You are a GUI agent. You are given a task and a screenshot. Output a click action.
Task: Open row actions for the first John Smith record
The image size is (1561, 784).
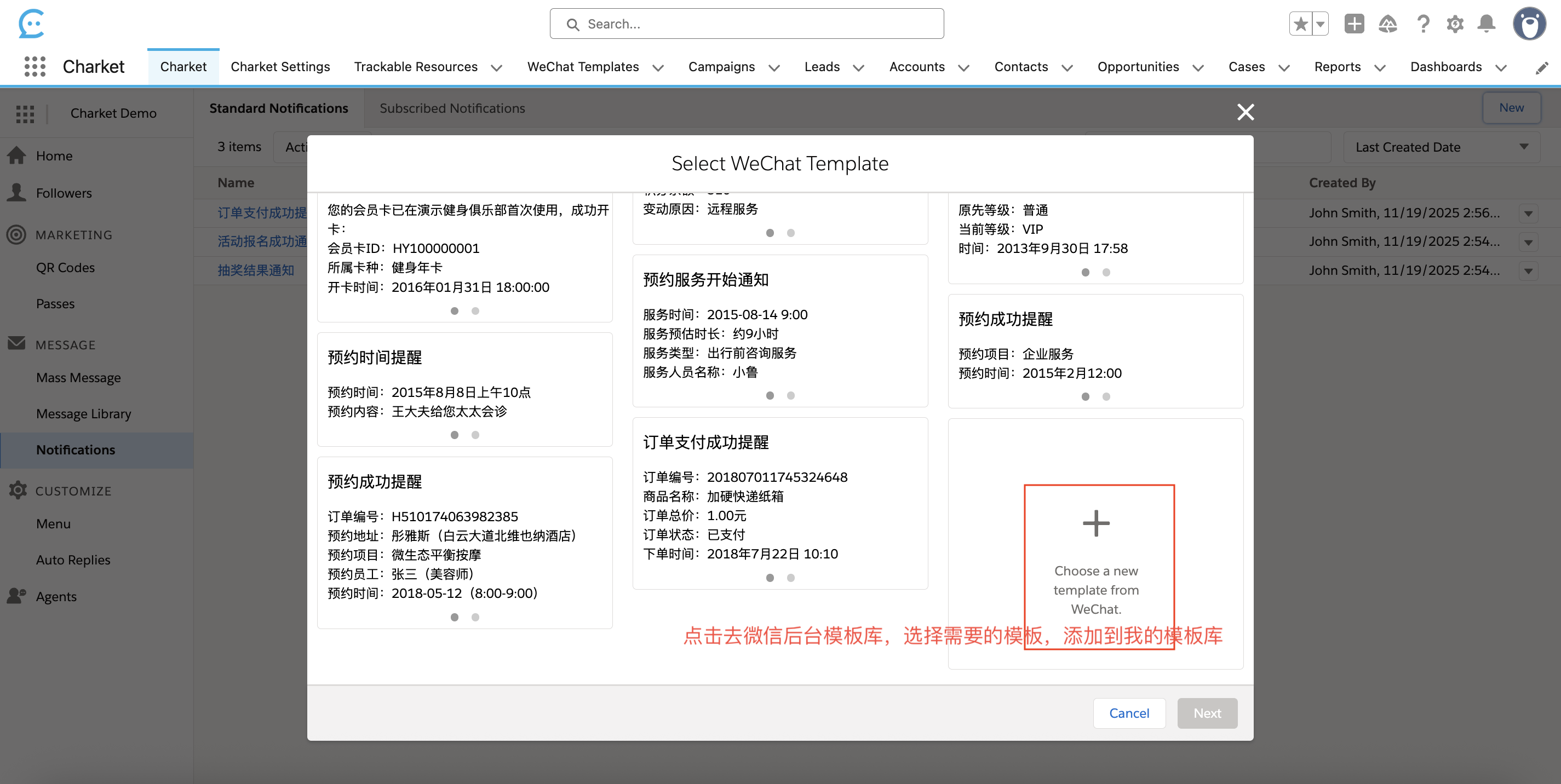click(1528, 212)
